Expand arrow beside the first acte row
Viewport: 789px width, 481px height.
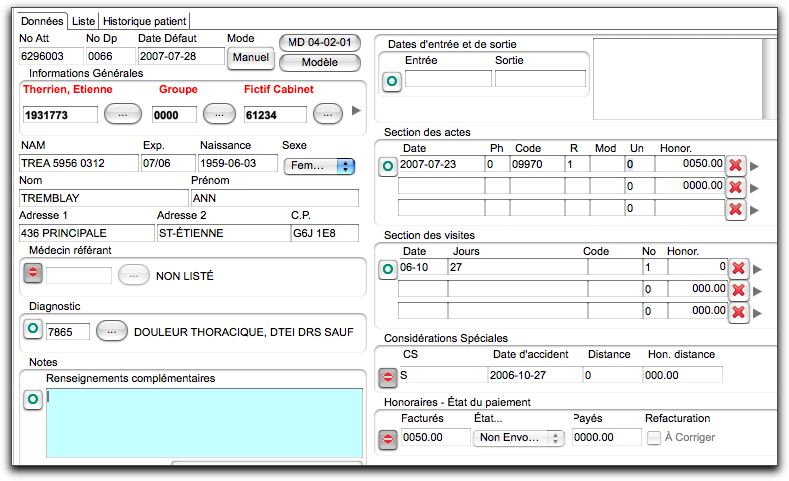point(756,166)
